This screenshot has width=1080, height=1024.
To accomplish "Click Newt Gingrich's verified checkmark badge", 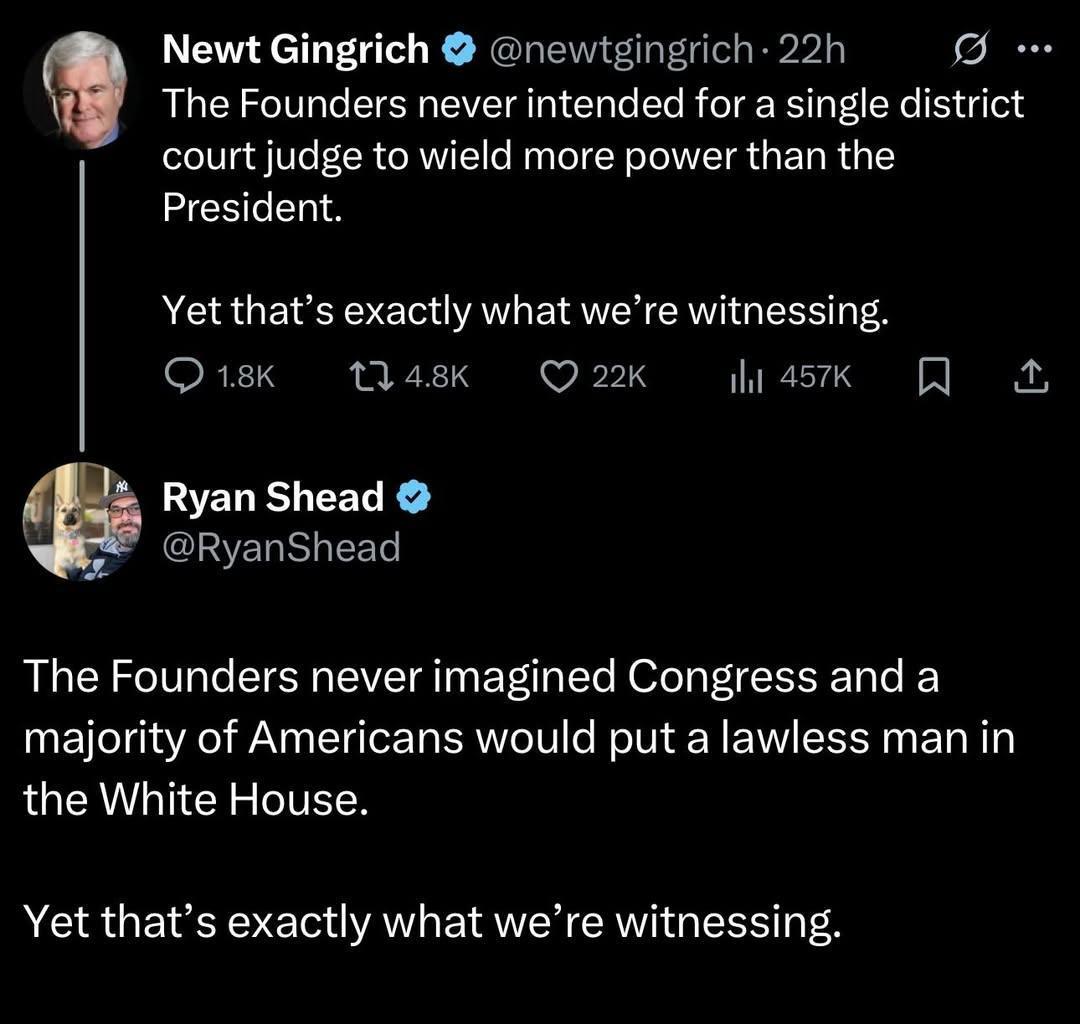I will click(x=459, y=50).
